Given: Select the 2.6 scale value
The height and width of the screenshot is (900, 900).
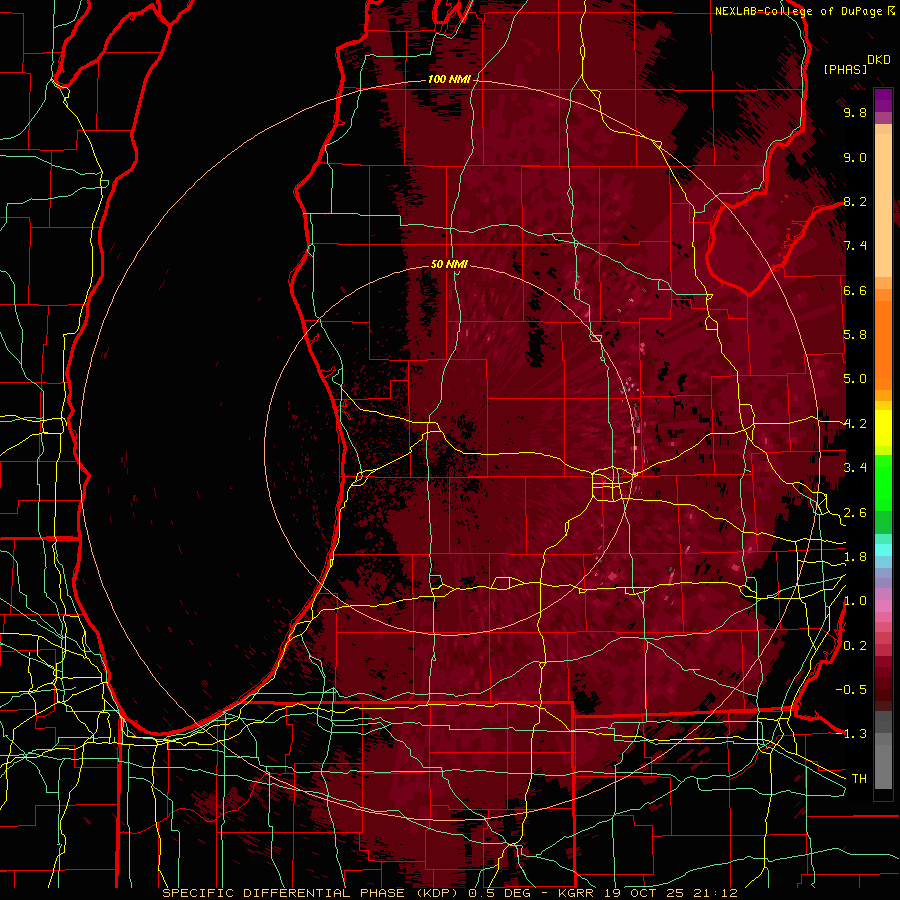Looking at the screenshot, I should [855, 513].
